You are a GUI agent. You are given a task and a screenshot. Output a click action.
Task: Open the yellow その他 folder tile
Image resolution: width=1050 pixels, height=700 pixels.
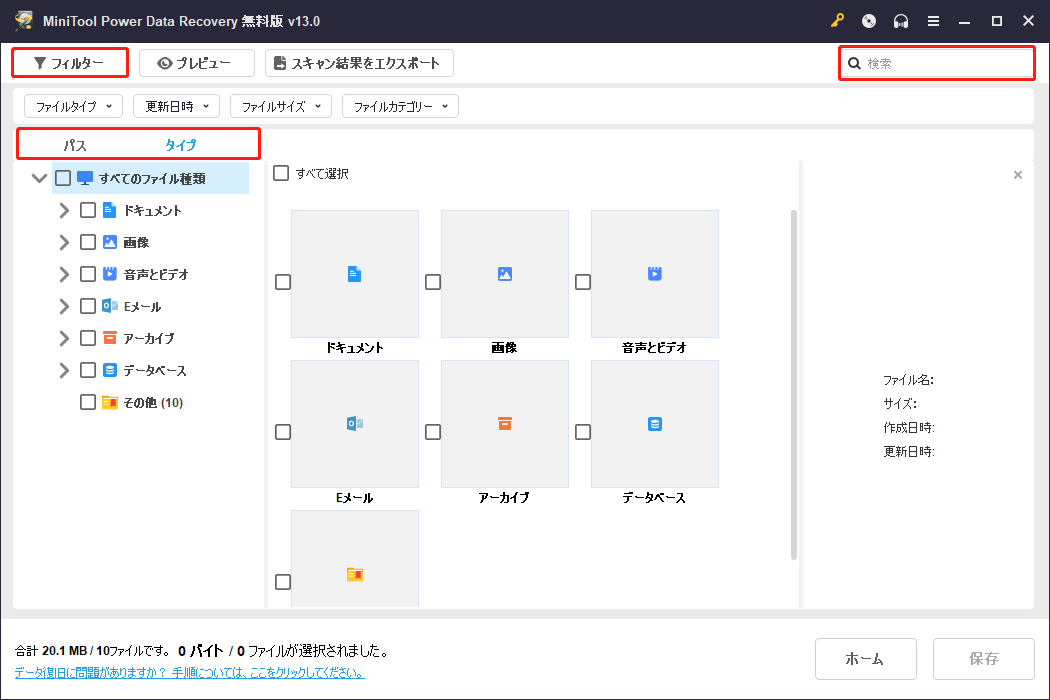click(x=355, y=559)
